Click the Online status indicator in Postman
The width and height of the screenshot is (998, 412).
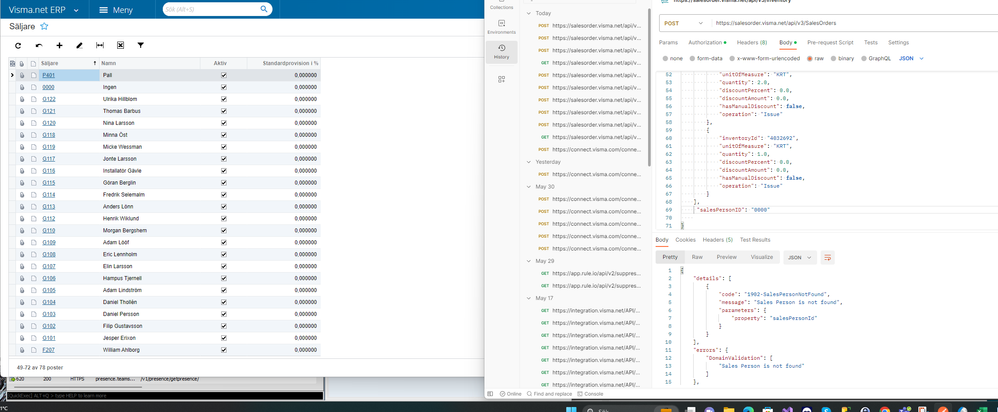click(x=511, y=394)
